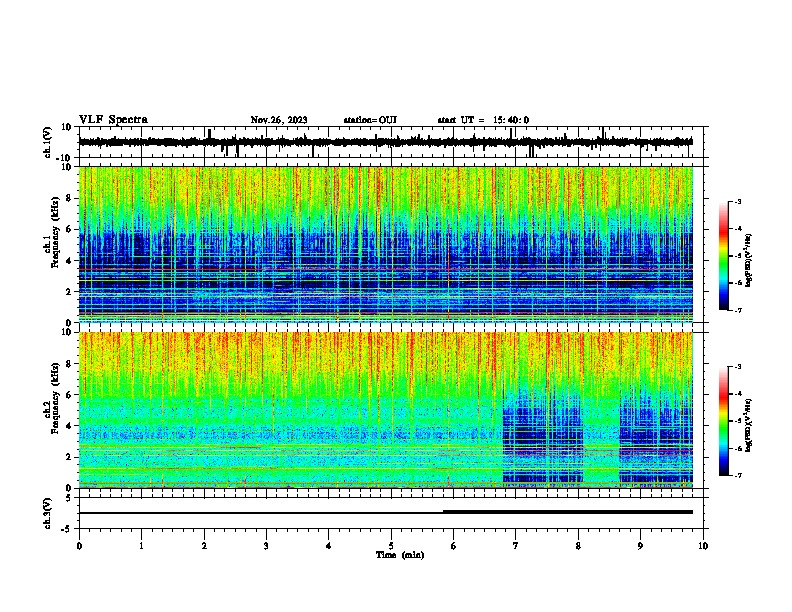Screen dimensions: 792x612
Task: Click the time axis tick '10'
Action: point(703,546)
